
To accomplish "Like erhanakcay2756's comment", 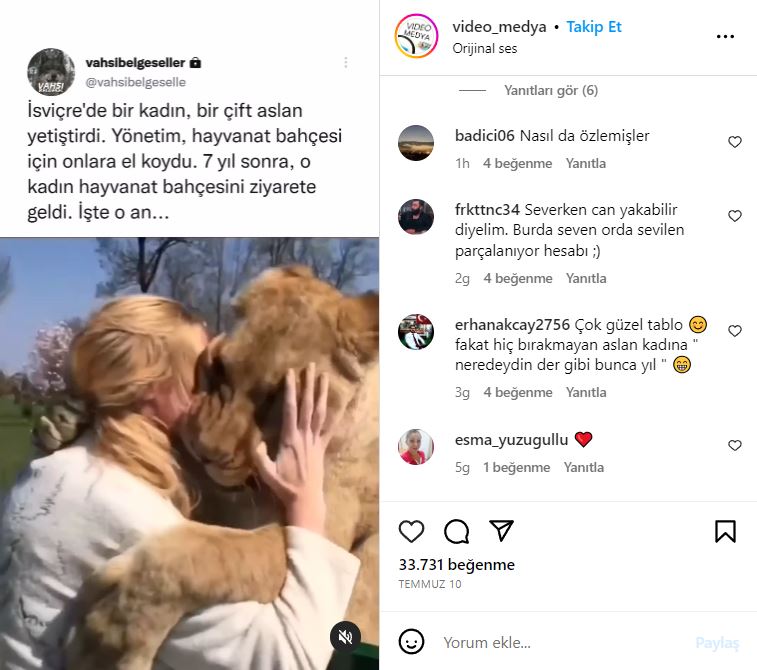I will [734, 331].
